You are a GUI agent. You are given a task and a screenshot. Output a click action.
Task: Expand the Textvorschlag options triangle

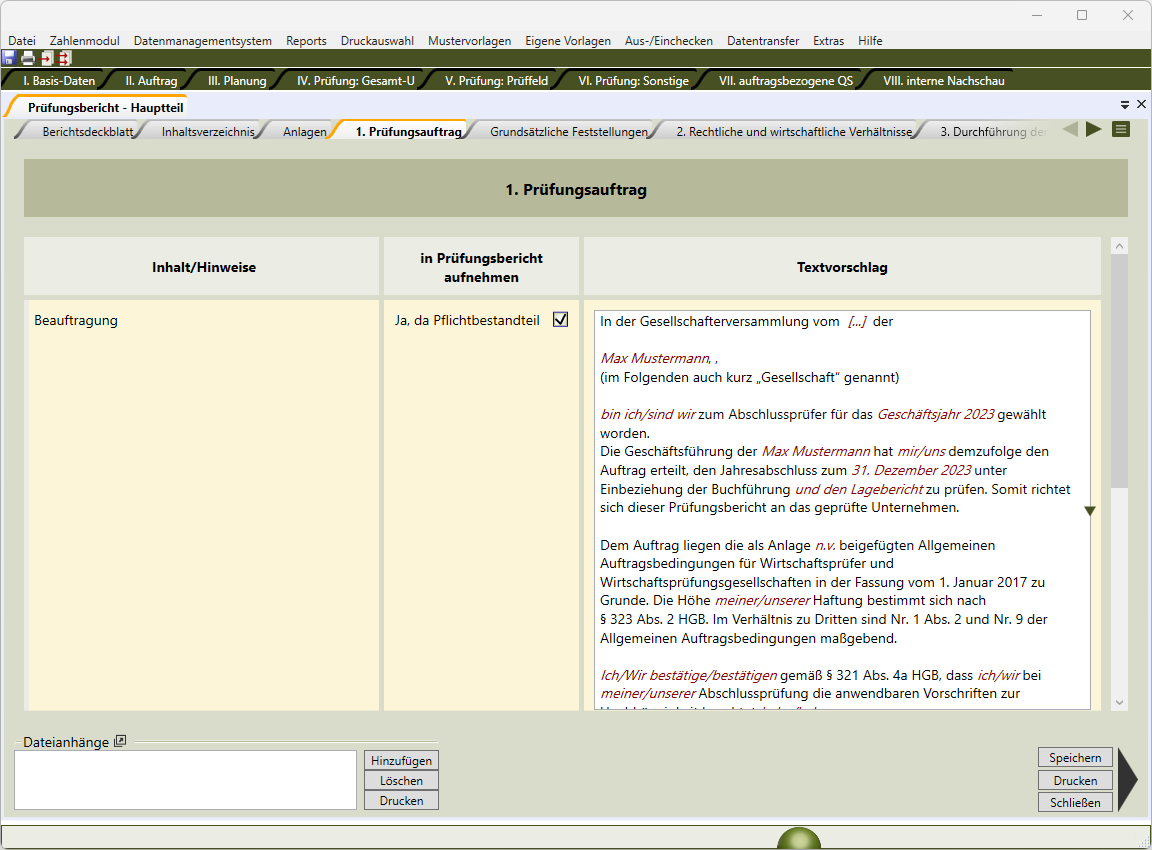click(1090, 511)
